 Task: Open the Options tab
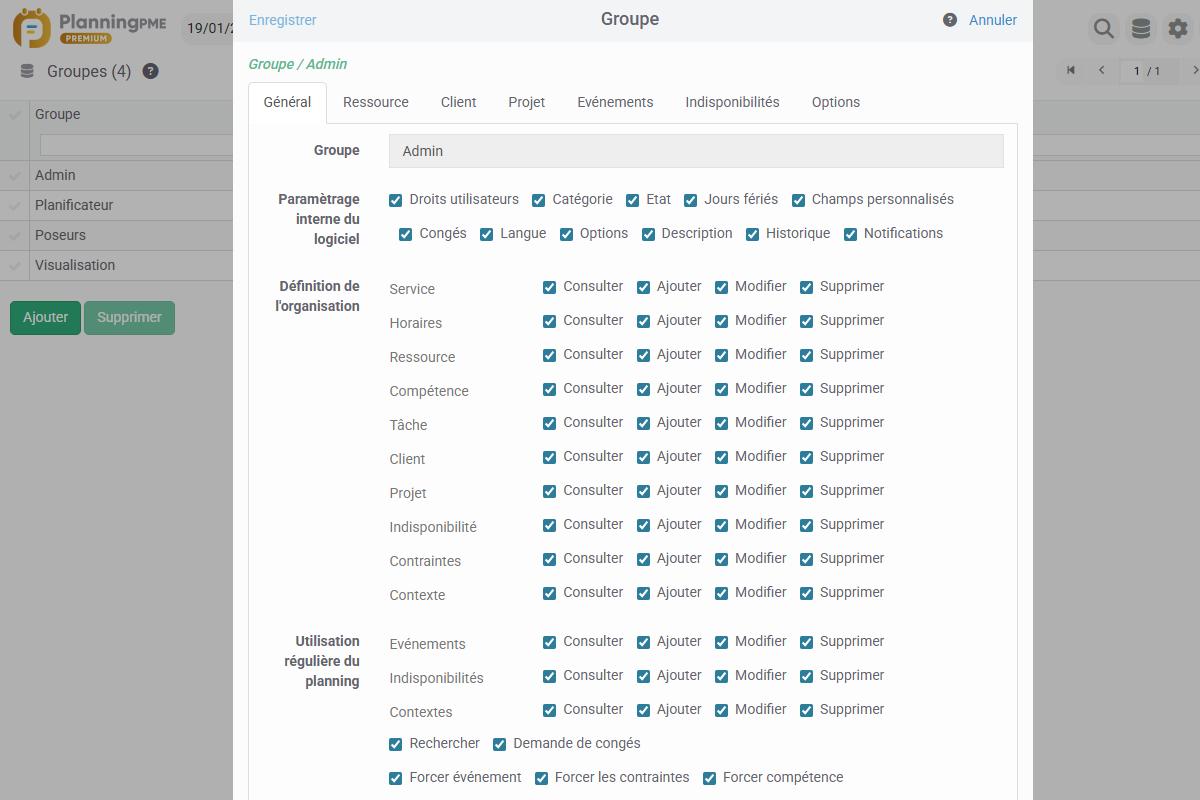[836, 102]
